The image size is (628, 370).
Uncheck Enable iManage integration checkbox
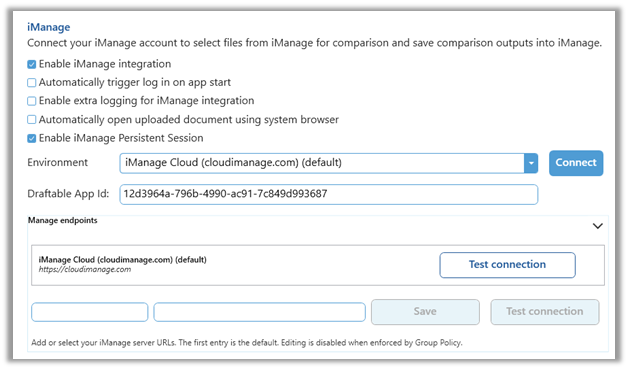pyautogui.click(x=32, y=64)
